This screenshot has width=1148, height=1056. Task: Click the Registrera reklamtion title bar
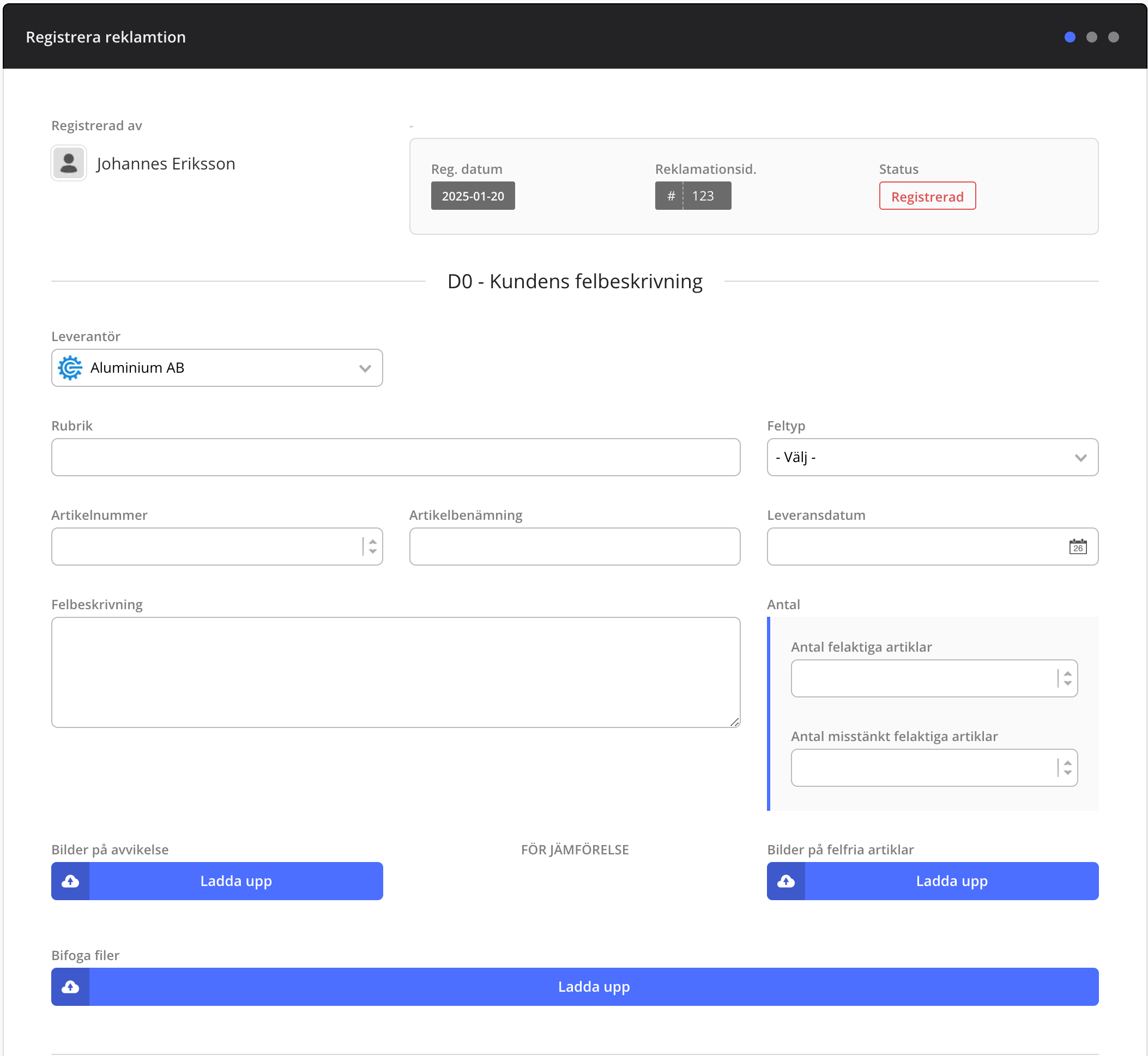(x=105, y=37)
